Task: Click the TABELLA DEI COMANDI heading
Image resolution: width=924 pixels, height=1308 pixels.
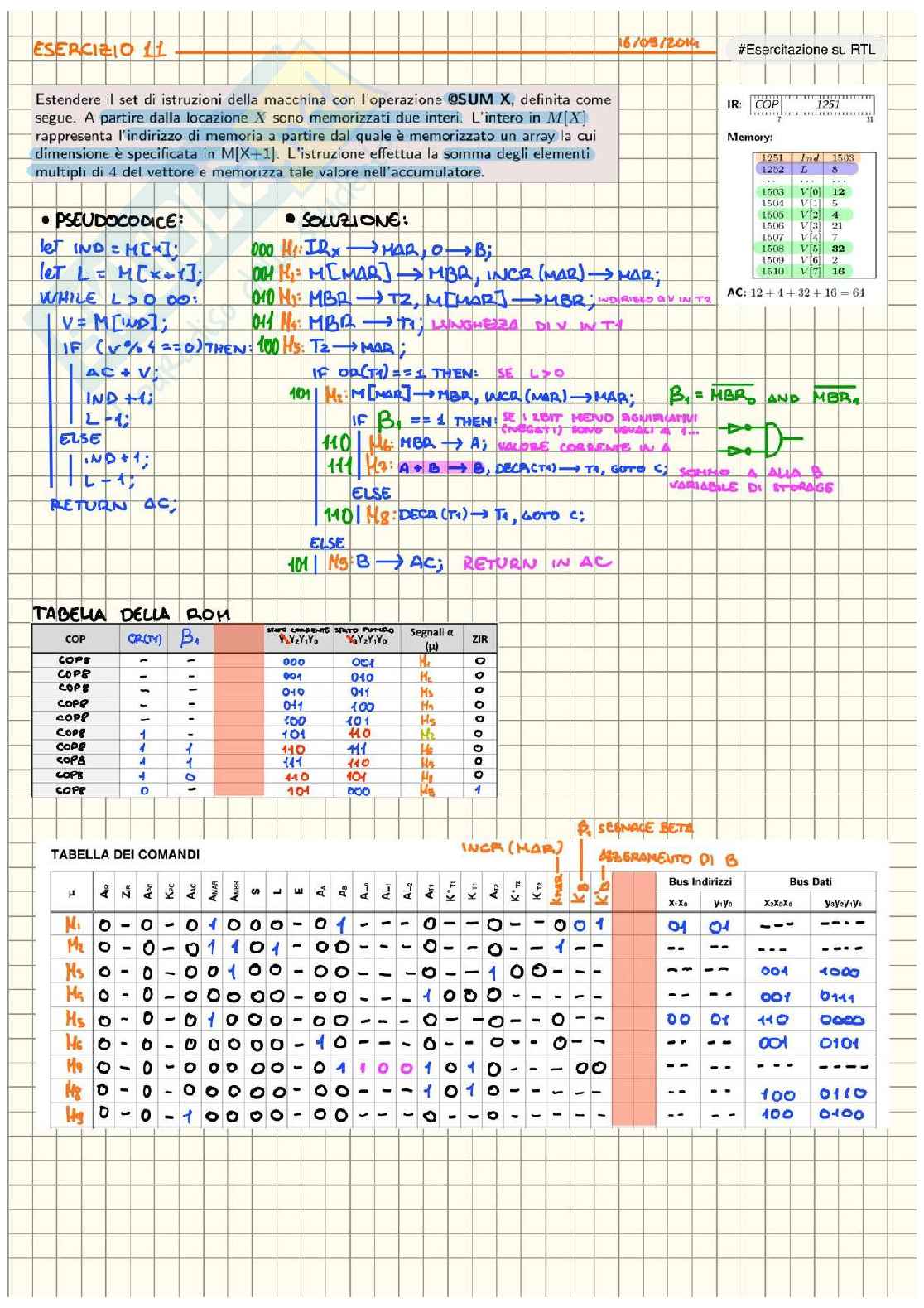Action: pos(125,854)
